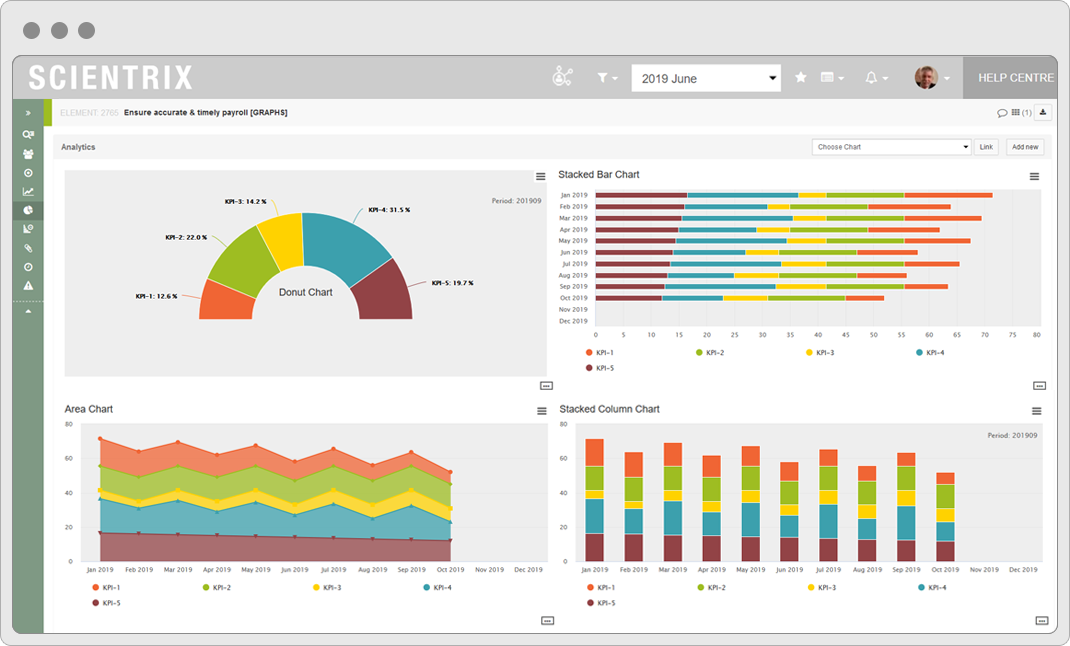Toggle KPI-4 legend in Area Chart
The height and width of the screenshot is (646, 1070).
(x=437, y=587)
